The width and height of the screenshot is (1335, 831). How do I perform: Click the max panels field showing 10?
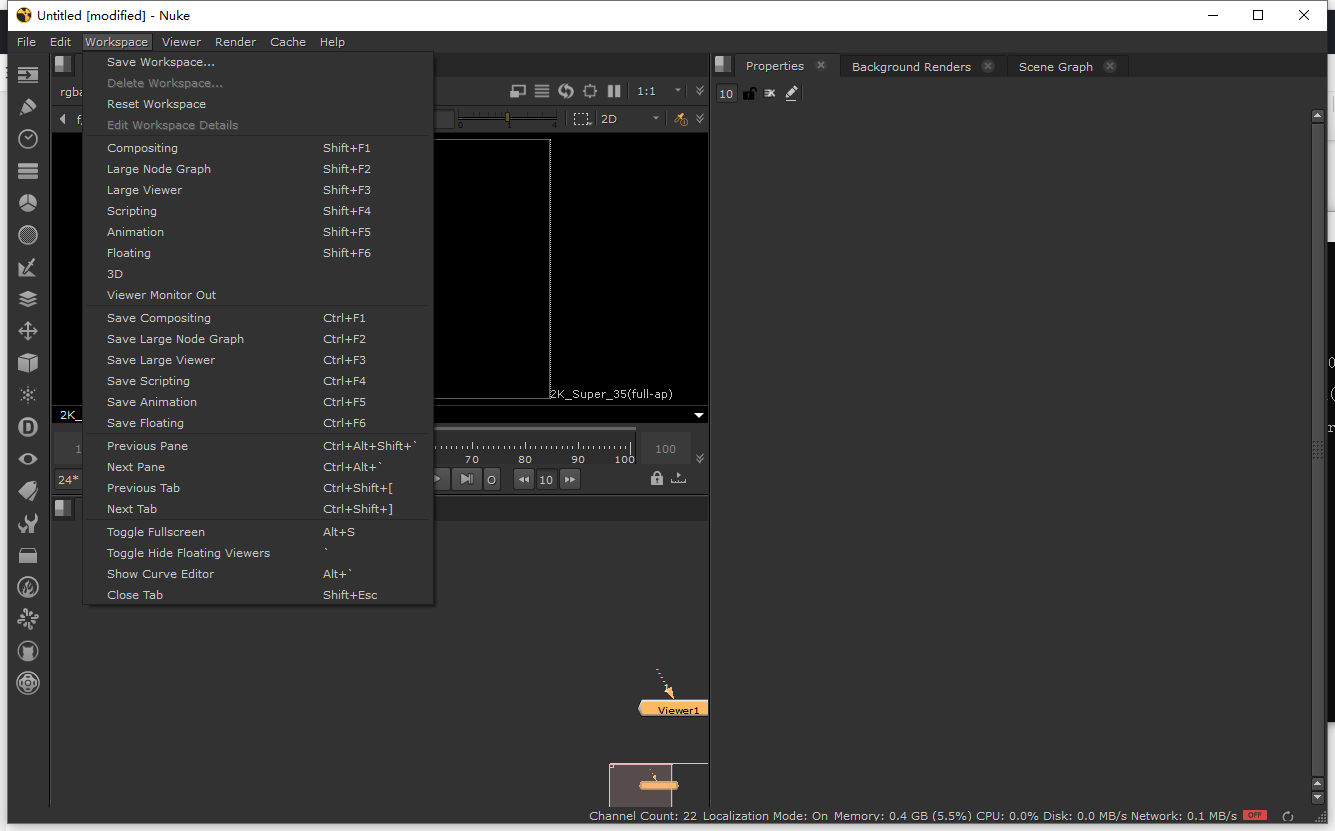pos(726,93)
